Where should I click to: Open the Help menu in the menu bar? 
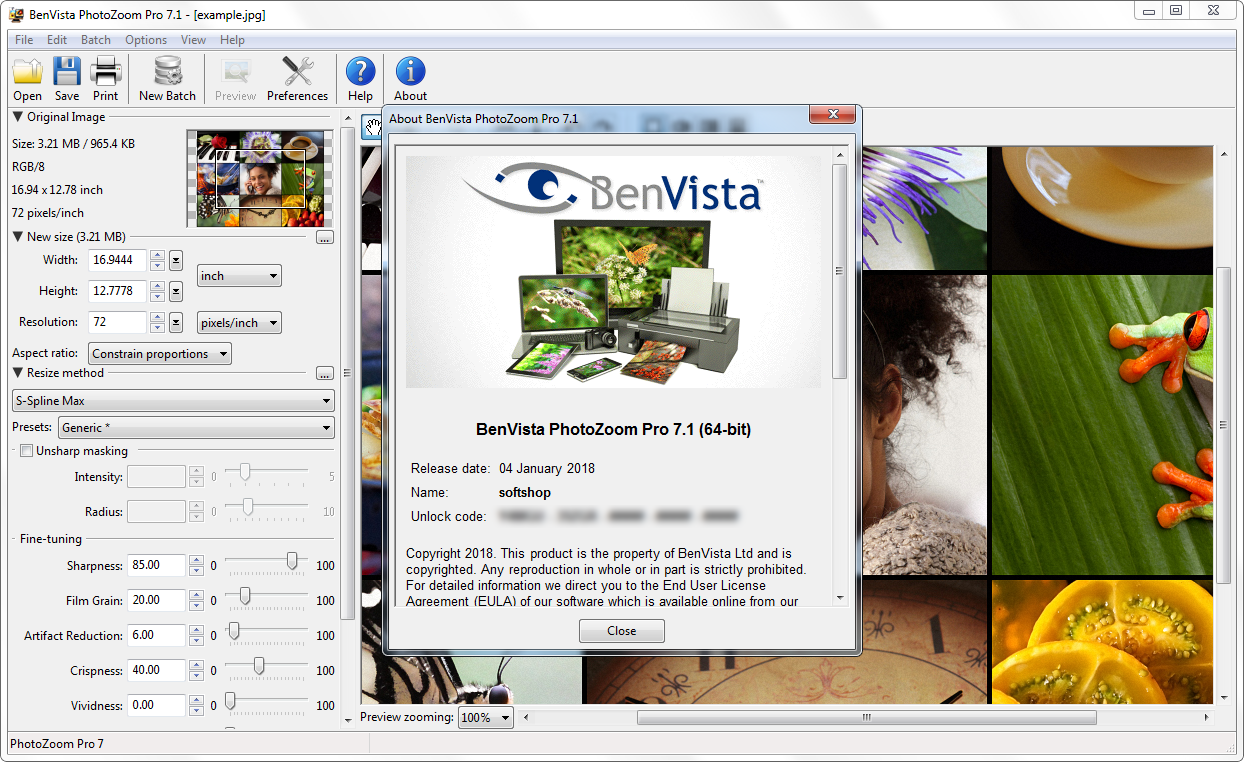point(232,40)
